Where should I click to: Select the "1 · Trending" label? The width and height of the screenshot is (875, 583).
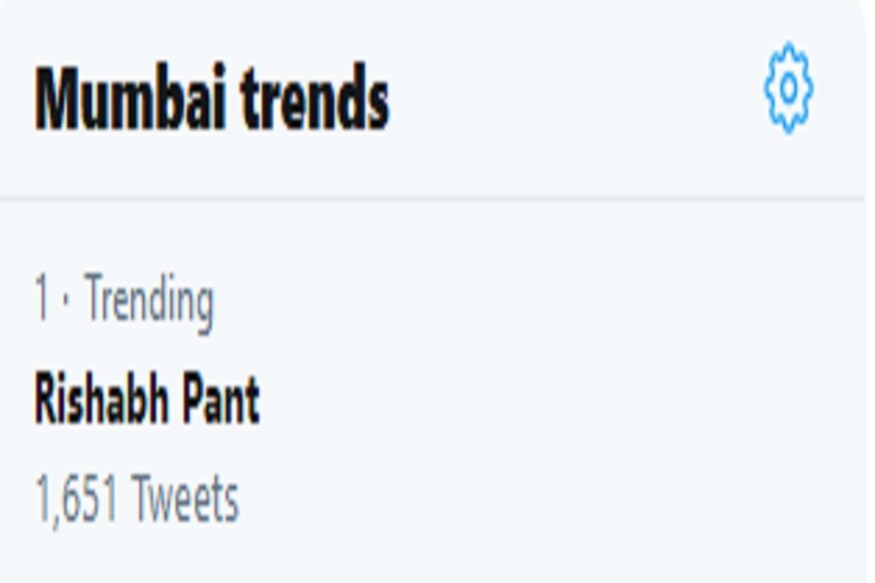pyautogui.click(x=124, y=300)
